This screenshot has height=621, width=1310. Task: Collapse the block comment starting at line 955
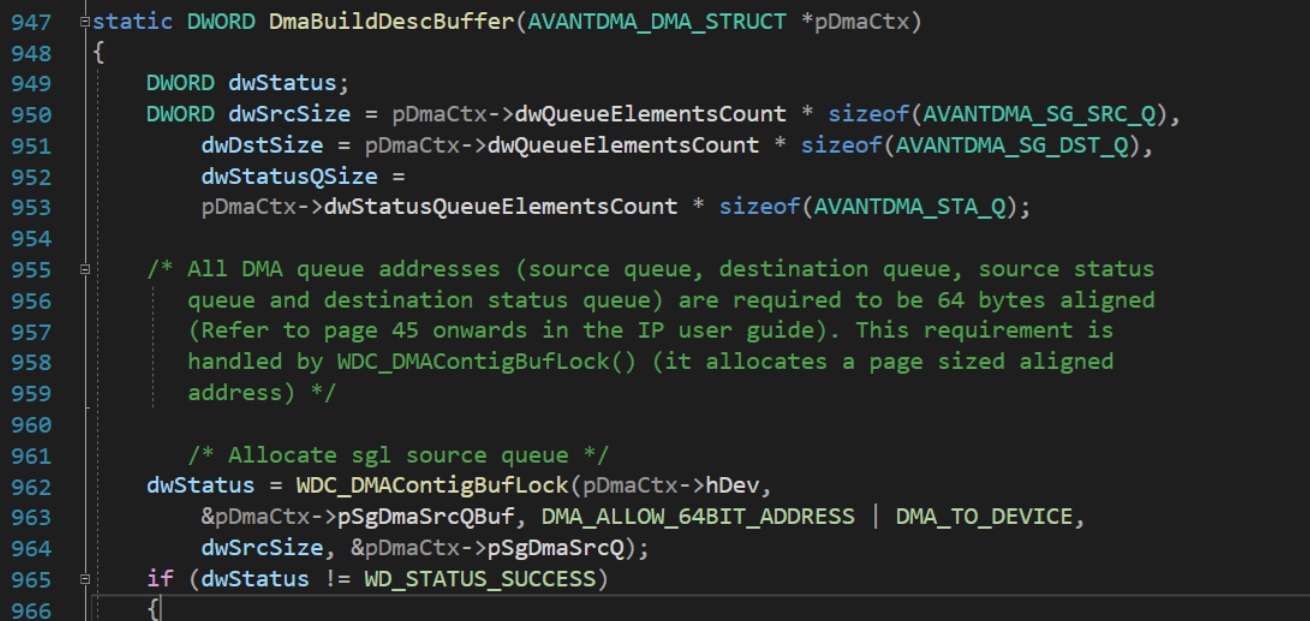coord(87,268)
